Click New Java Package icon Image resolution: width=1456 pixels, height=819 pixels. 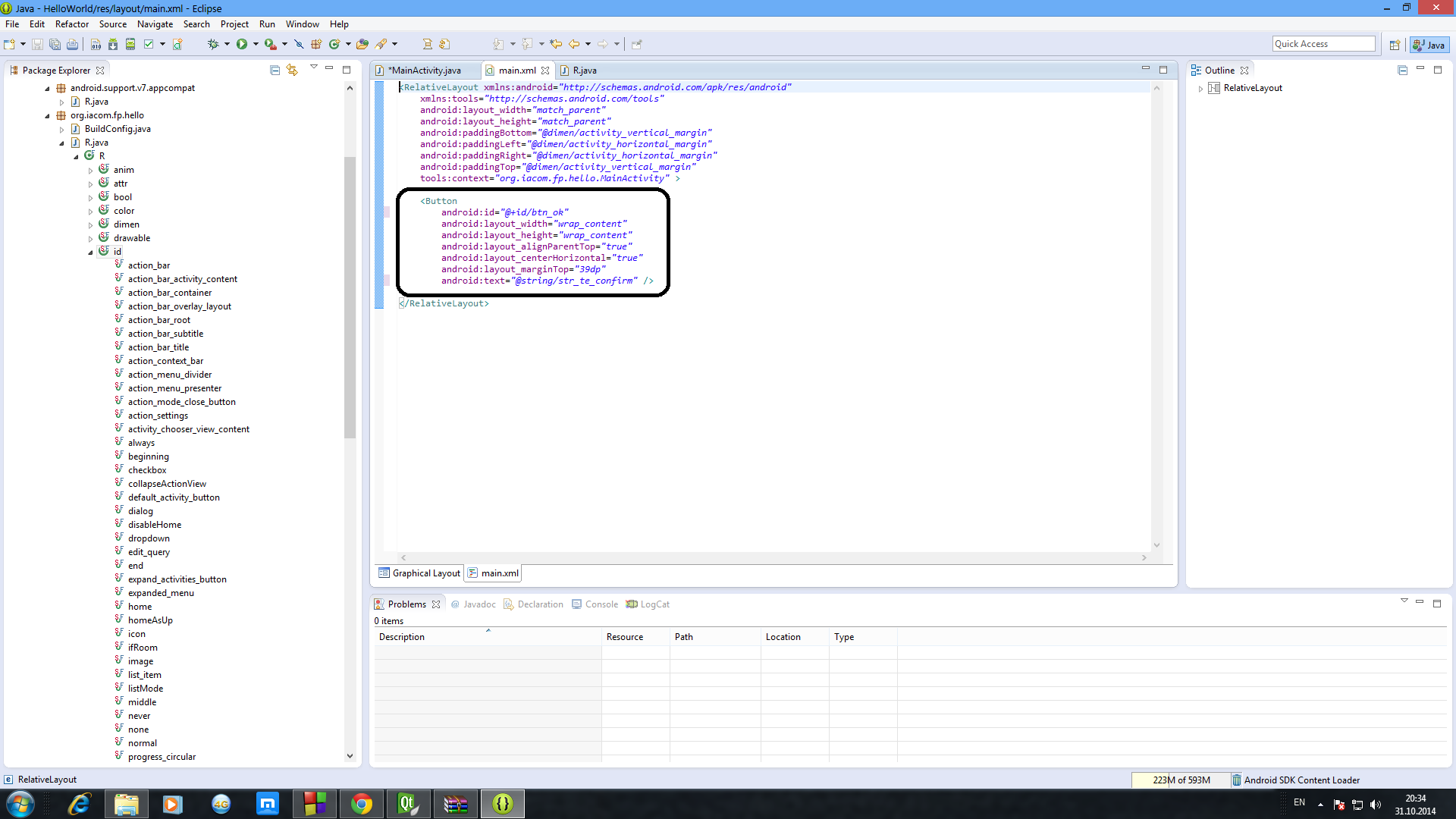point(316,44)
